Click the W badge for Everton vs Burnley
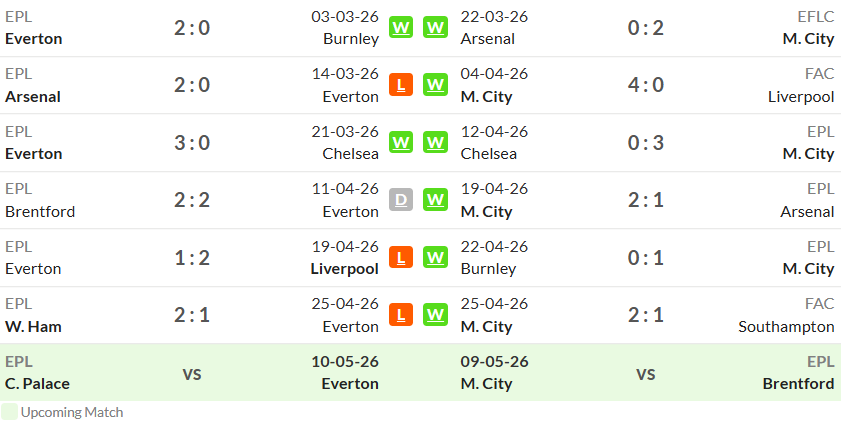842x427 pixels. tap(401, 27)
